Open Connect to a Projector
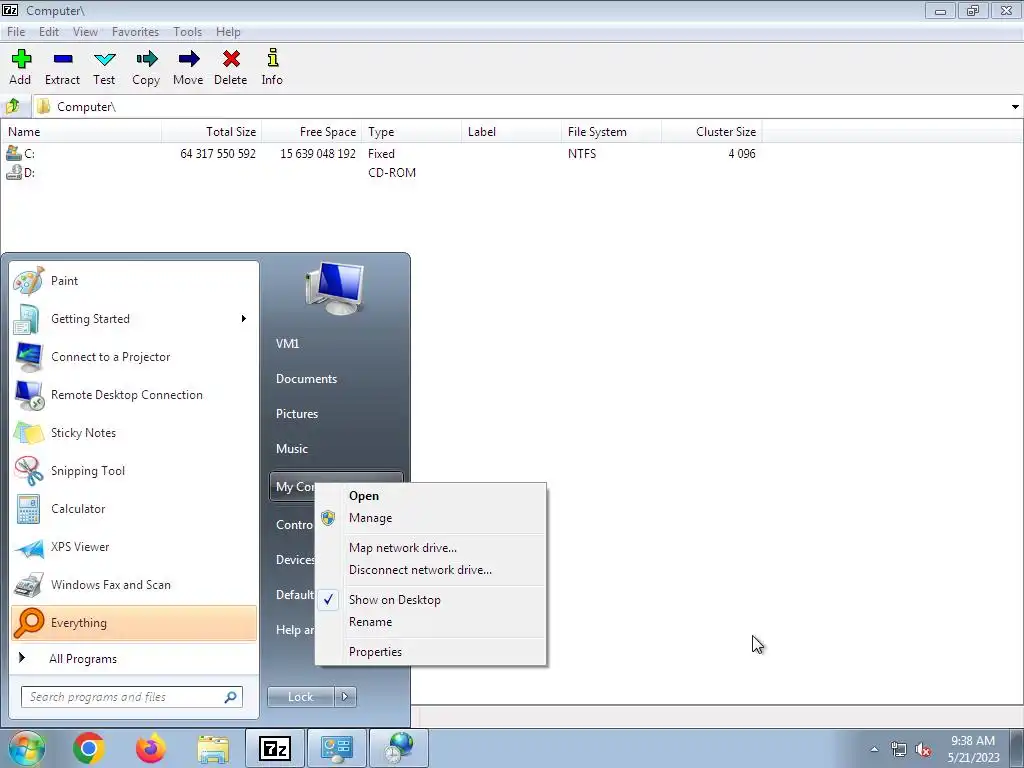This screenshot has height=768, width=1024. 135,357
